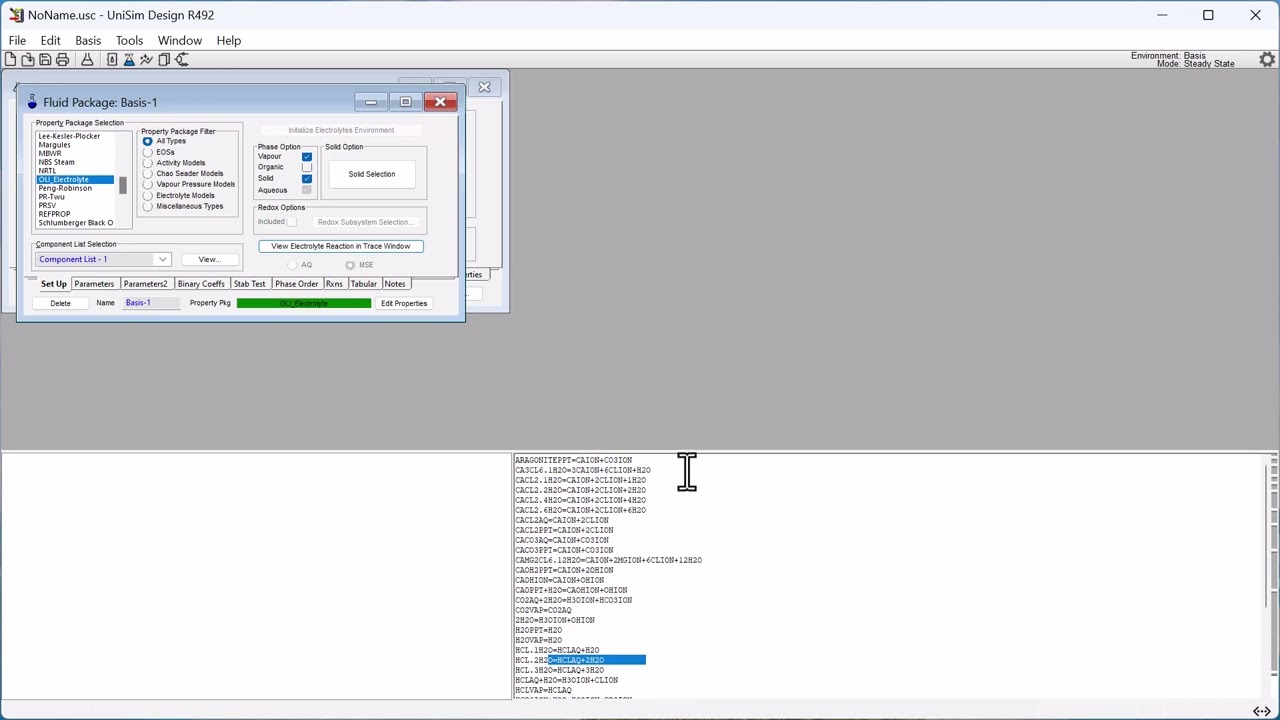This screenshot has width=1280, height=720.
Task: Click the Open case folder icon
Action: [x=27, y=60]
